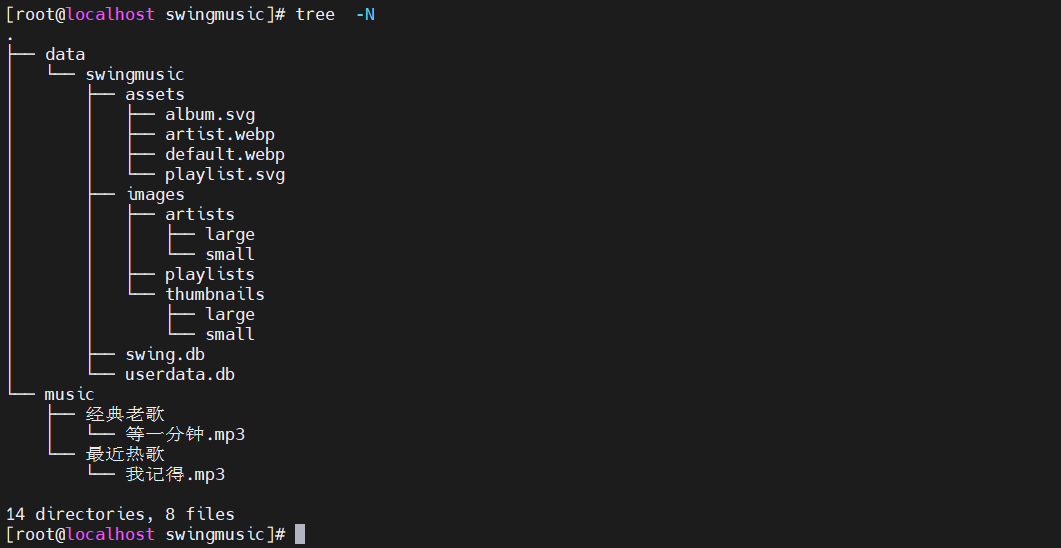Select the small folder under artists

click(x=230, y=254)
